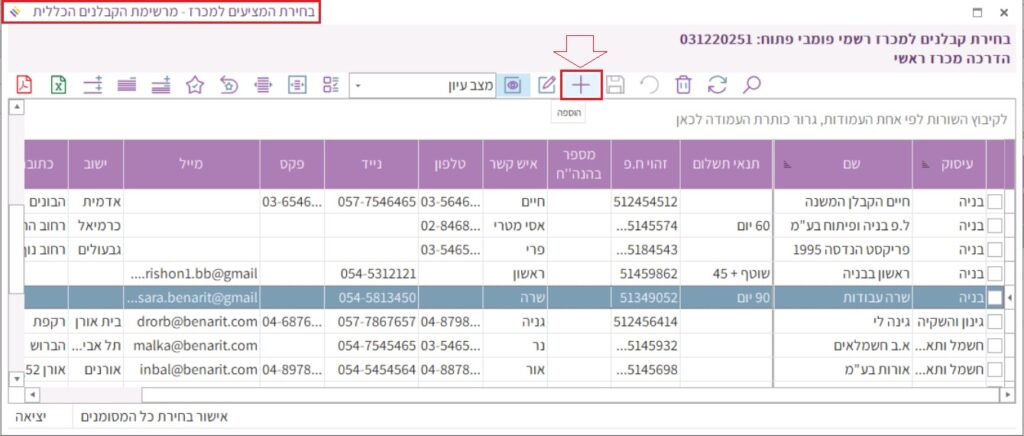The width and height of the screenshot is (1024, 436).
Task: Export the list to Excel
Action: 59,85
